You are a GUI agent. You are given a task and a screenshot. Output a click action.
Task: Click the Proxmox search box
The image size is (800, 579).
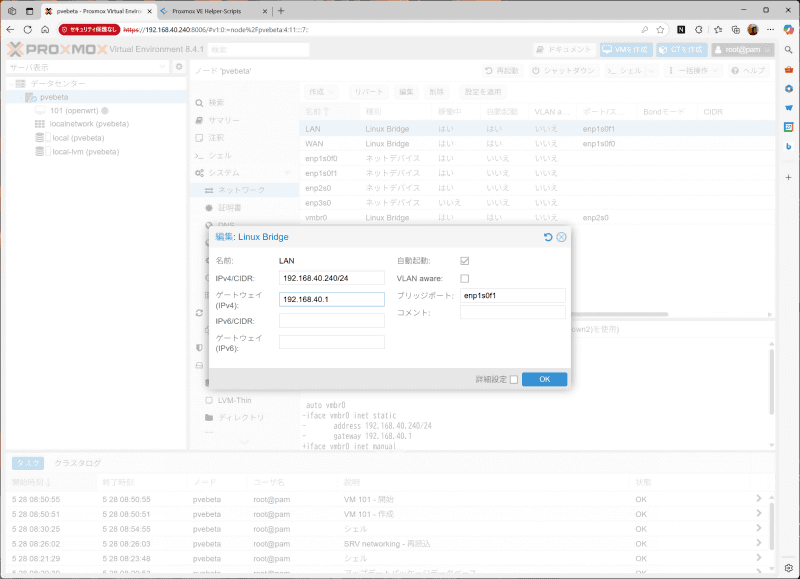click(259, 49)
